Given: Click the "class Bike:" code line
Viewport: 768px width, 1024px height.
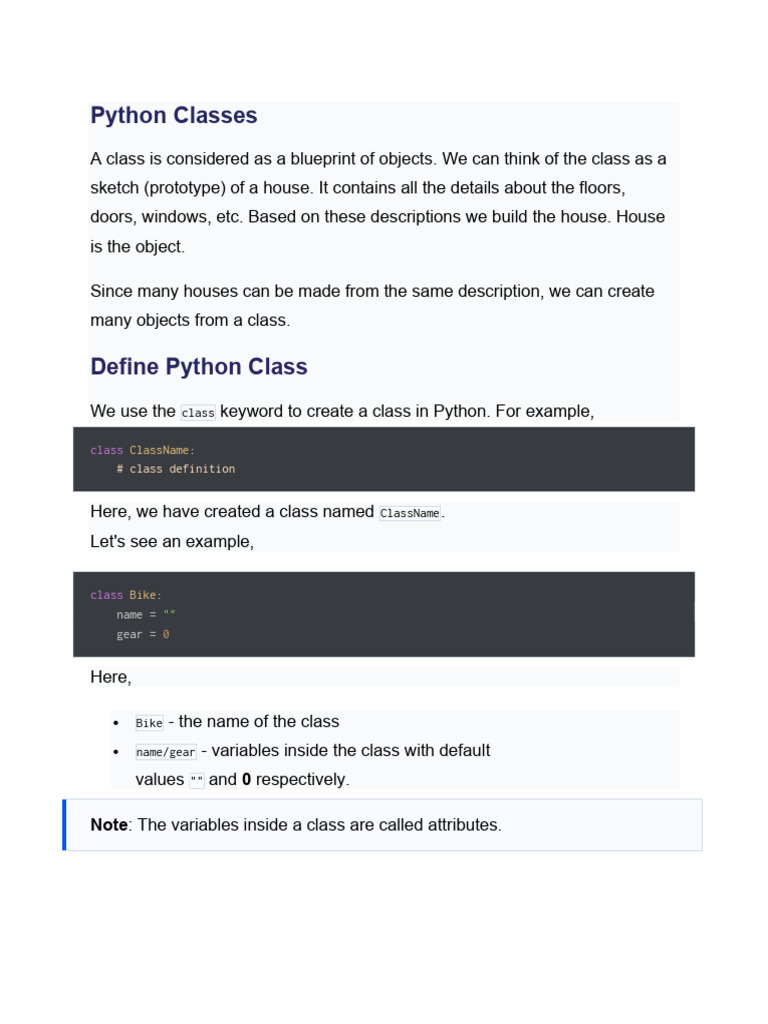Looking at the screenshot, I should tap(126, 595).
